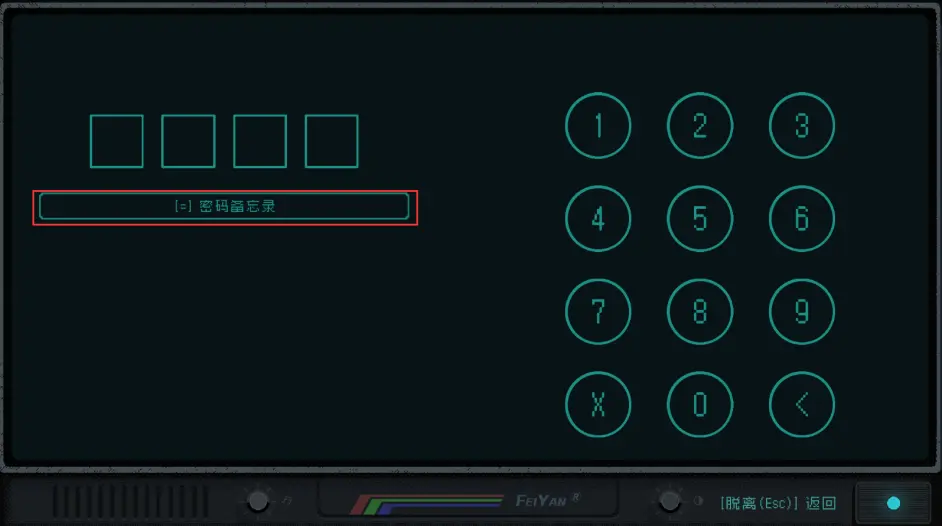Image resolution: width=942 pixels, height=526 pixels.
Task: Clear the code with the X key
Action: click(x=598, y=404)
